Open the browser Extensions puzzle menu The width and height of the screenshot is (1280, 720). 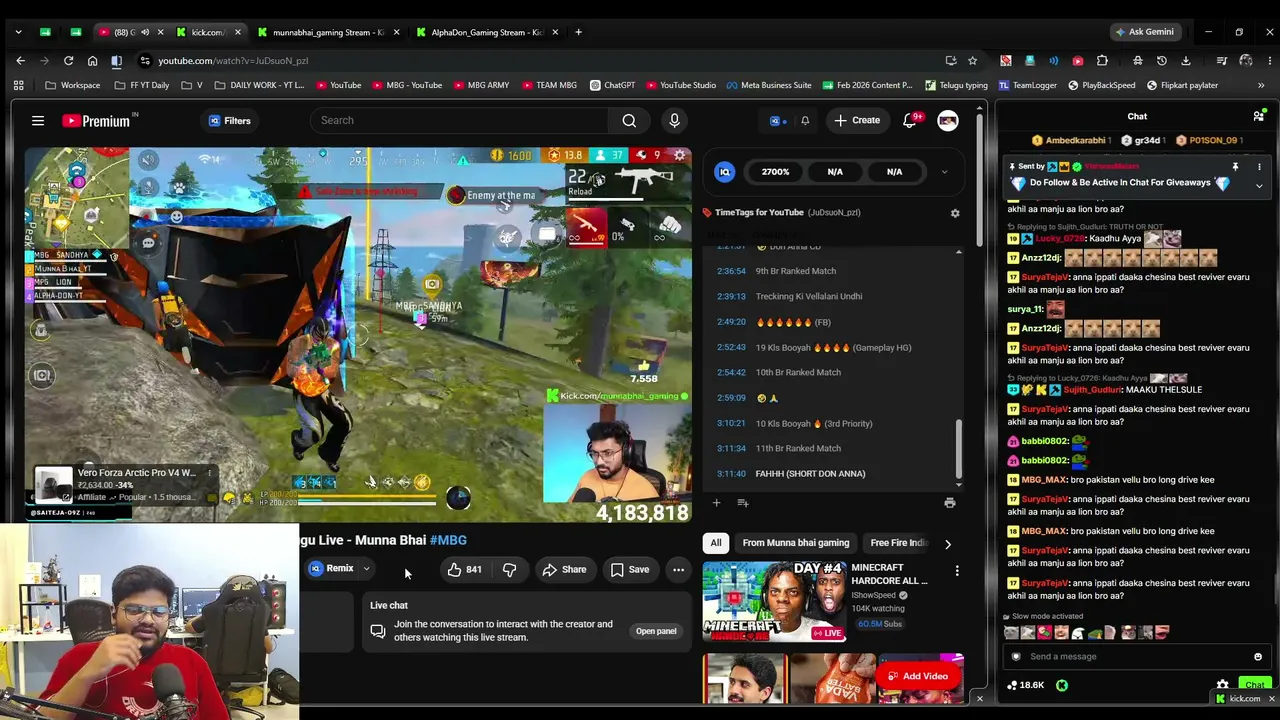coord(1102,61)
